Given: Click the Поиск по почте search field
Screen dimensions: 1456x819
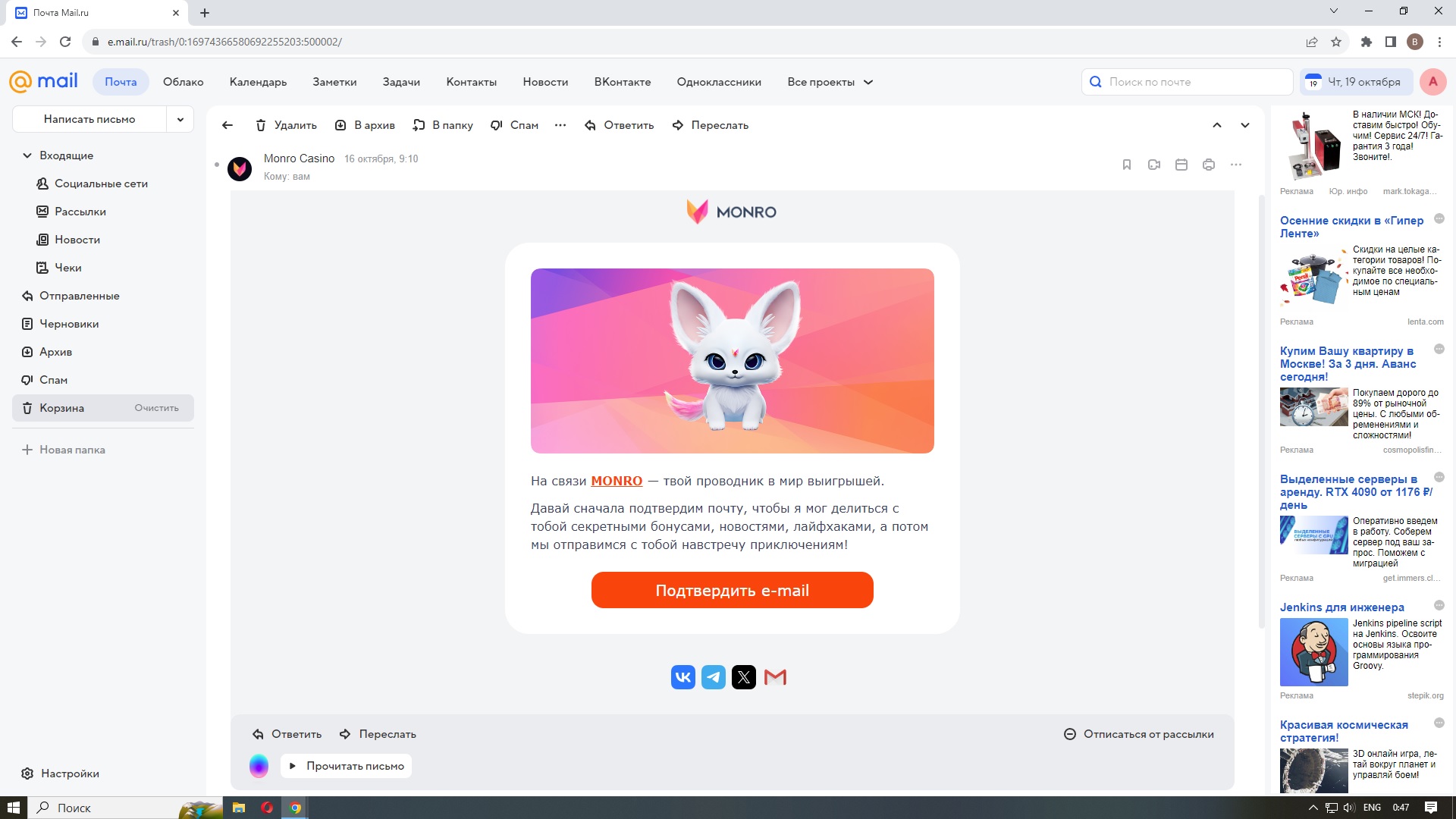Looking at the screenshot, I should 1187,82.
